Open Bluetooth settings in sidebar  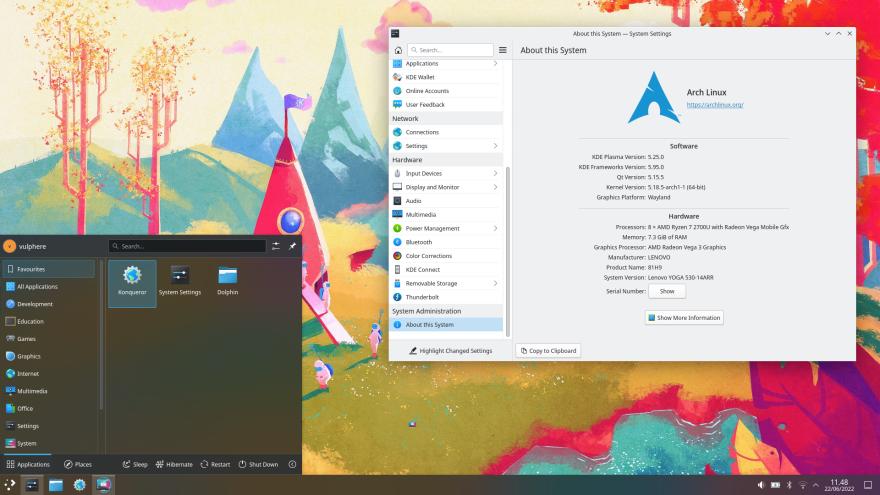(446, 242)
